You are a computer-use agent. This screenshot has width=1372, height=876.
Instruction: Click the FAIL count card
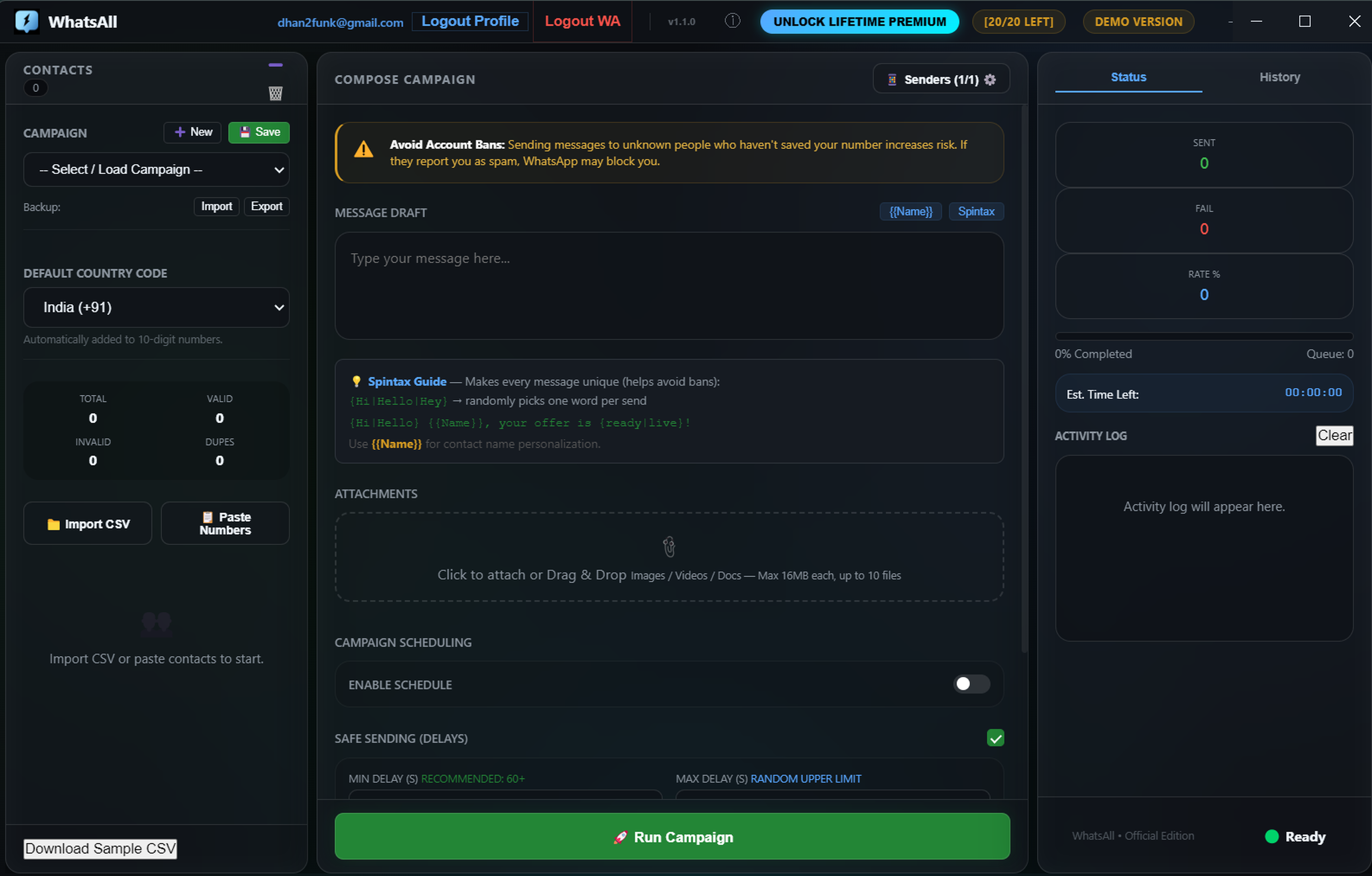1204,221
